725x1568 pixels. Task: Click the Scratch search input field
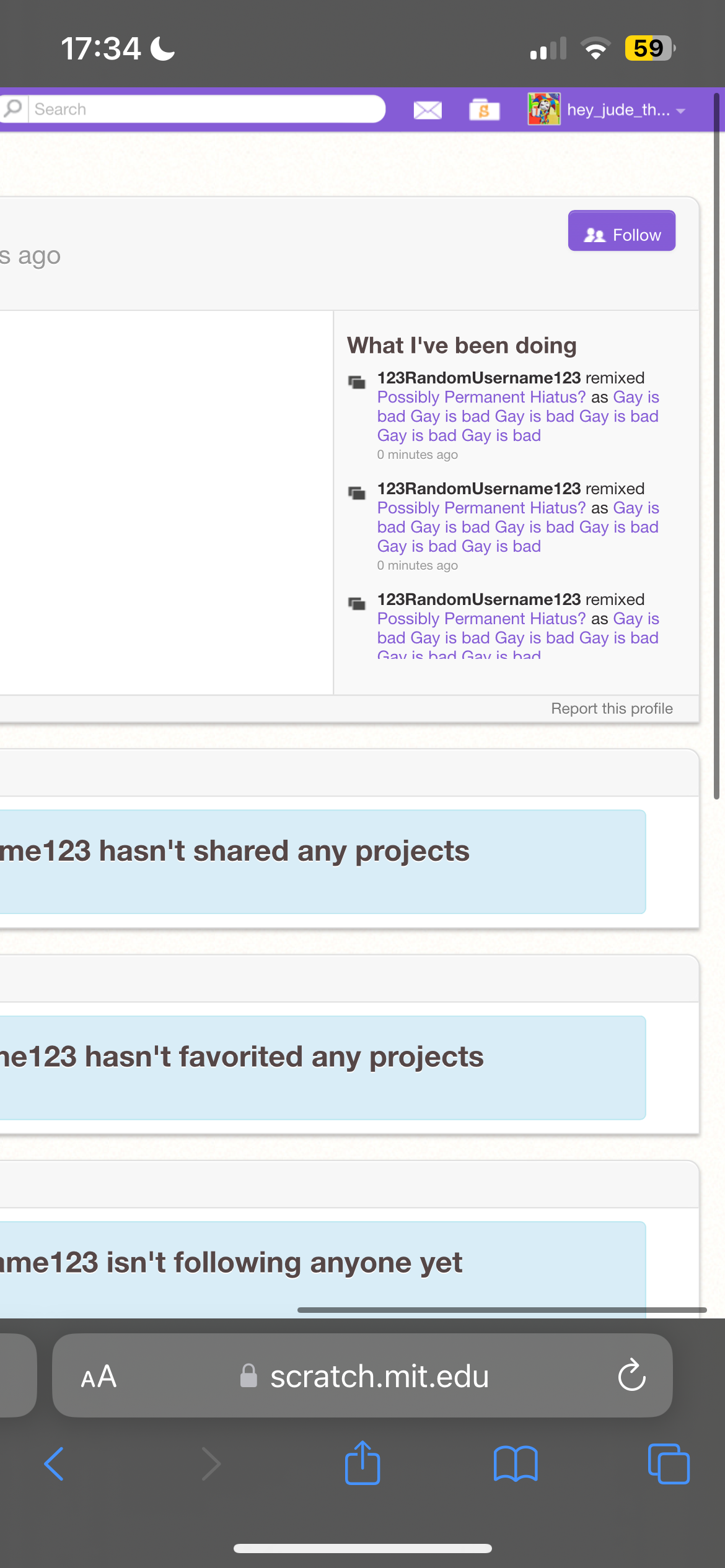206,109
